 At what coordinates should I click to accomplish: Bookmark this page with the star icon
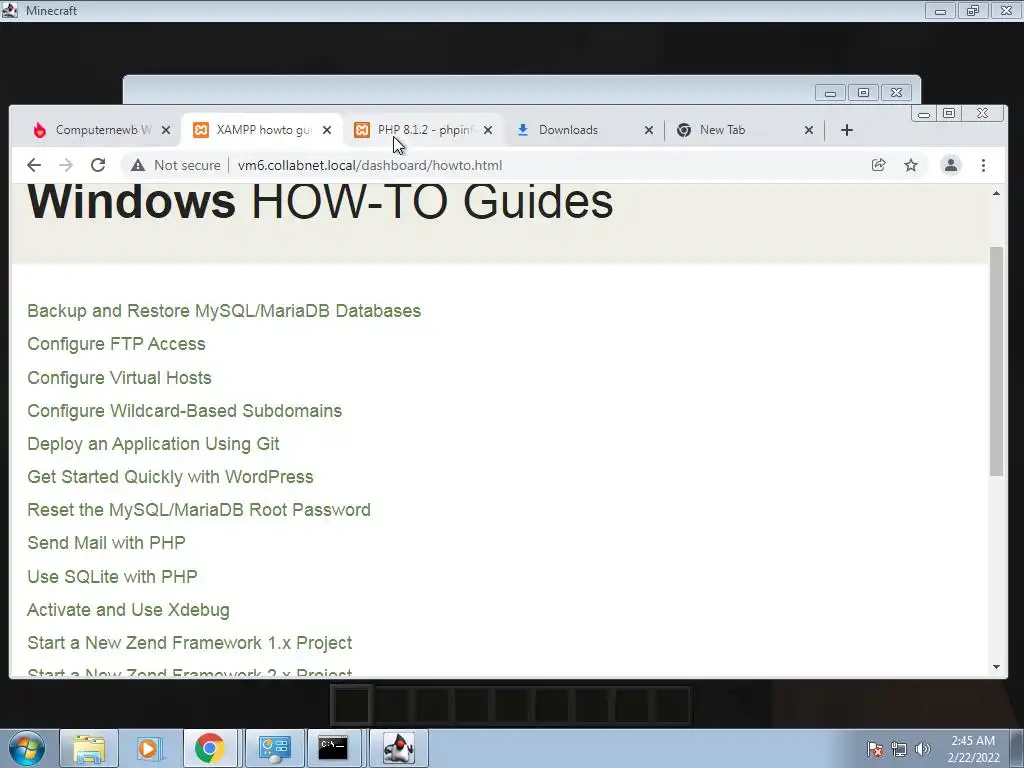click(x=911, y=165)
